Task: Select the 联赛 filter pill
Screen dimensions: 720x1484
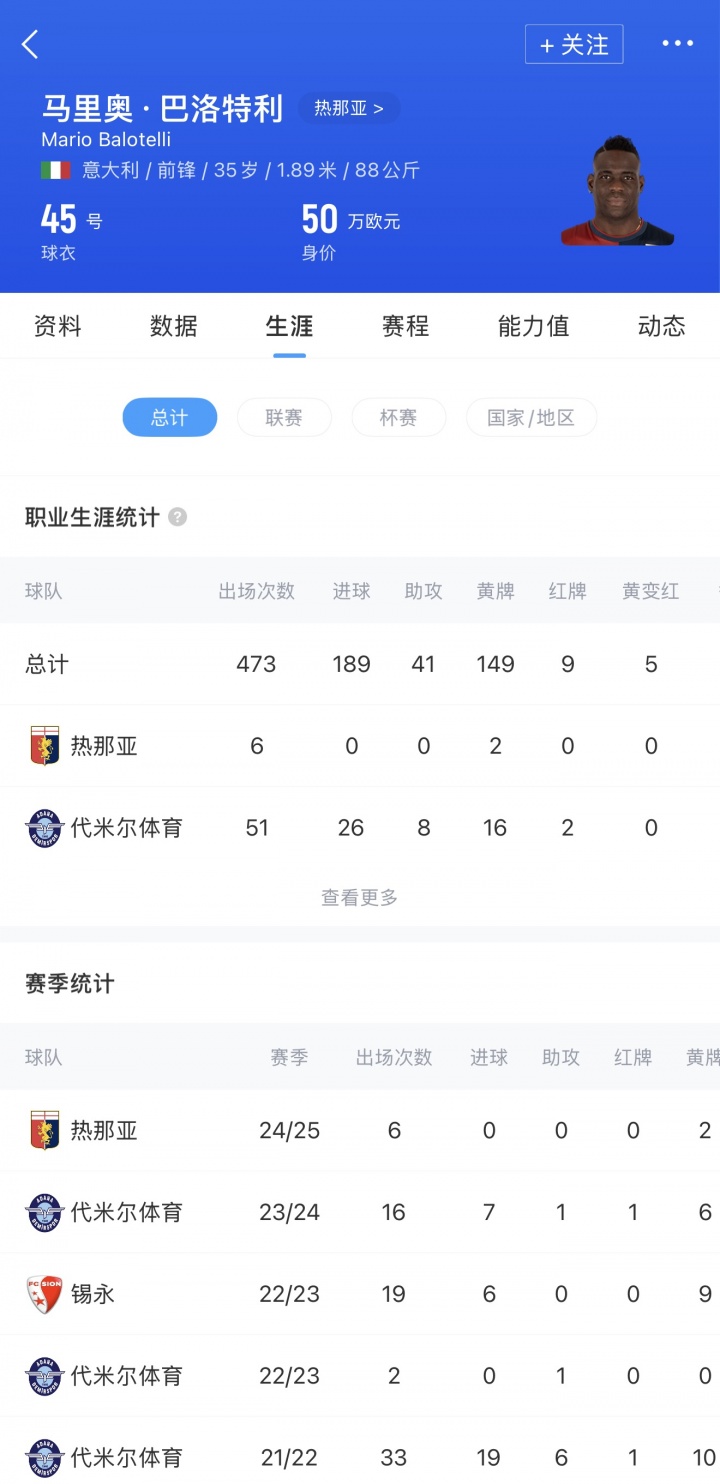Action: click(x=284, y=417)
